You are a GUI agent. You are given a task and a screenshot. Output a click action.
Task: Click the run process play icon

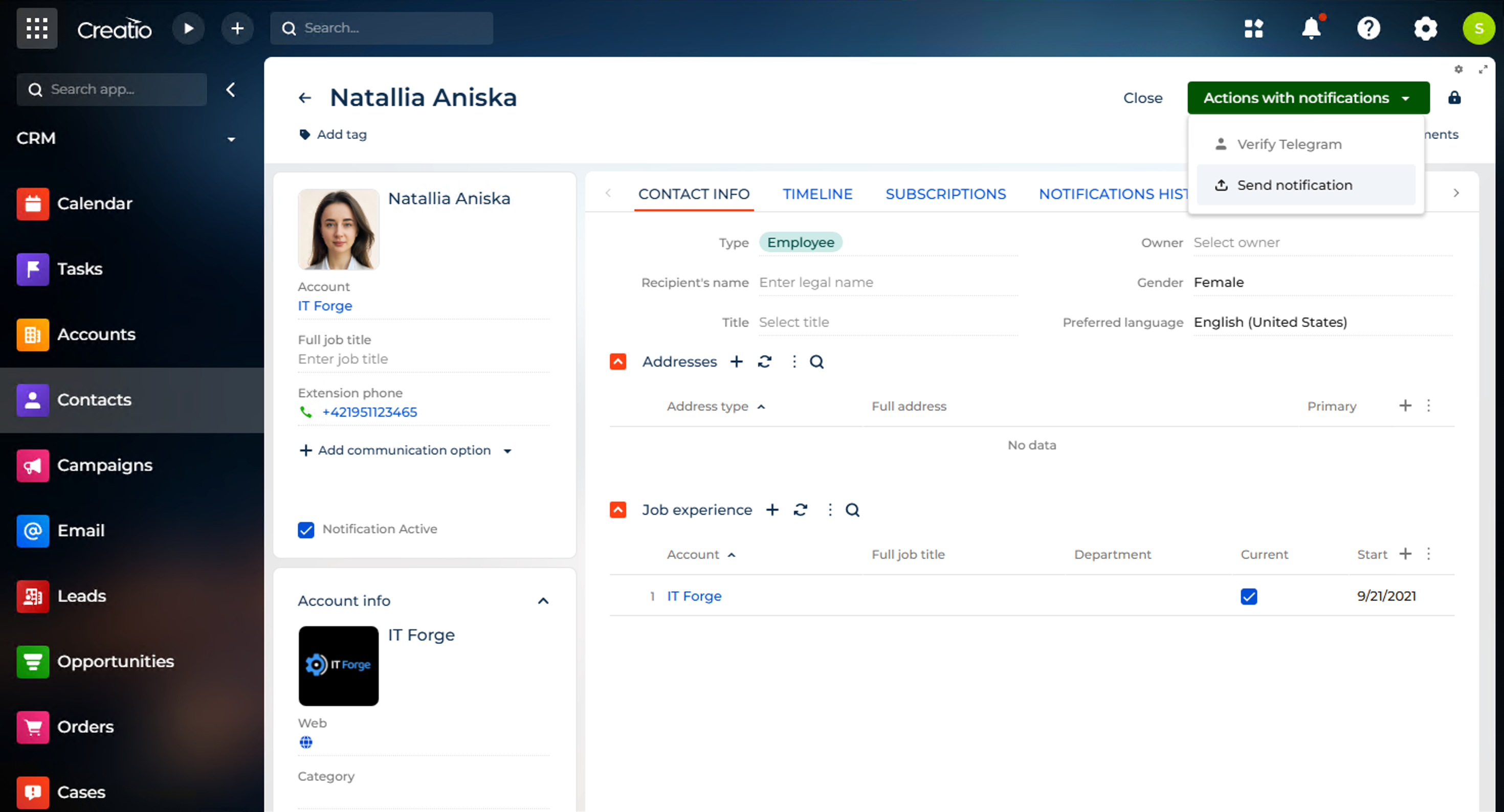(188, 28)
